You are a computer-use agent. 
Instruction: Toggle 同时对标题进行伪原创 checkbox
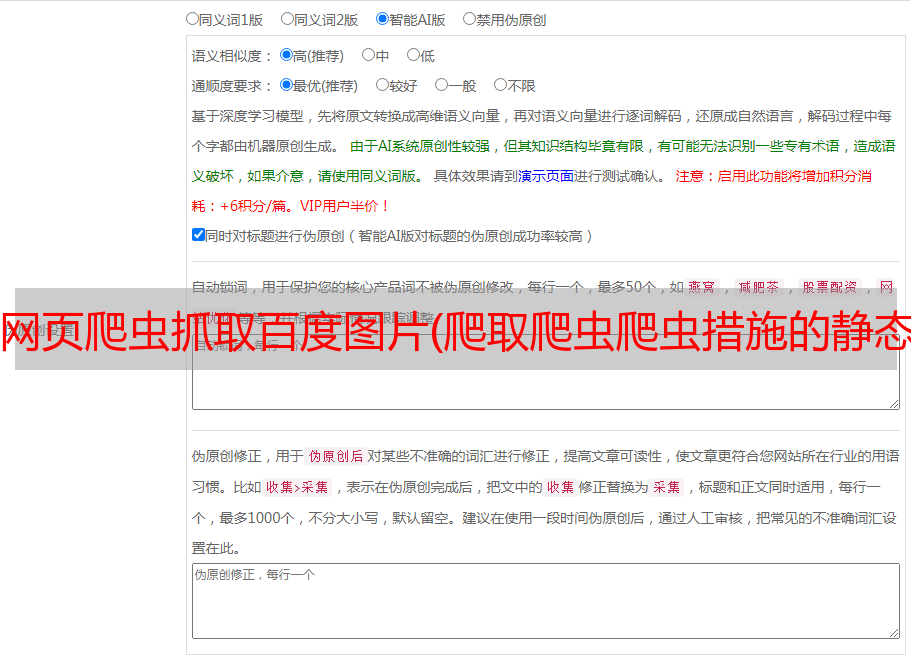198,235
